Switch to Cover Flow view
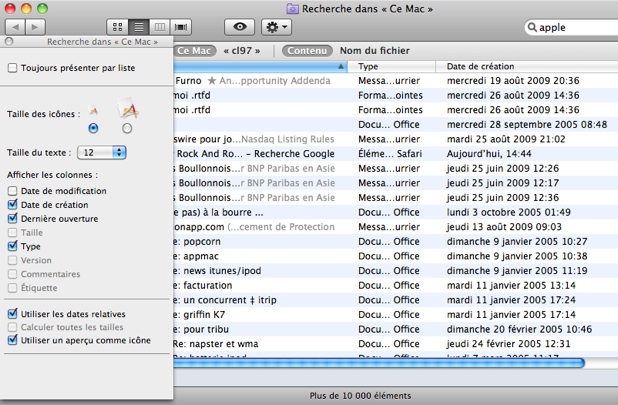The image size is (618, 405). point(181,27)
